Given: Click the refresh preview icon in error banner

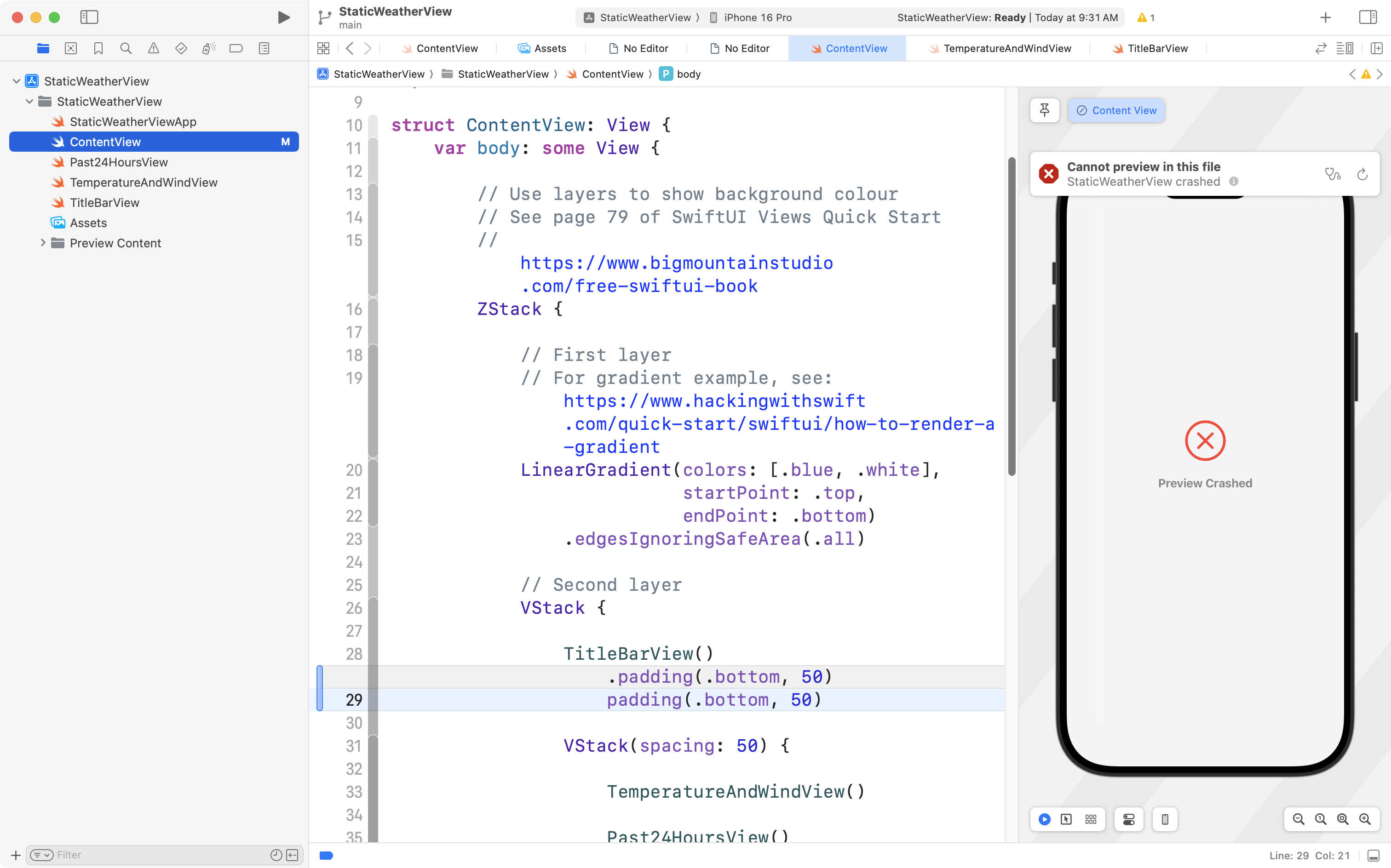Looking at the screenshot, I should pyautogui.click(x=1362, y=174).
